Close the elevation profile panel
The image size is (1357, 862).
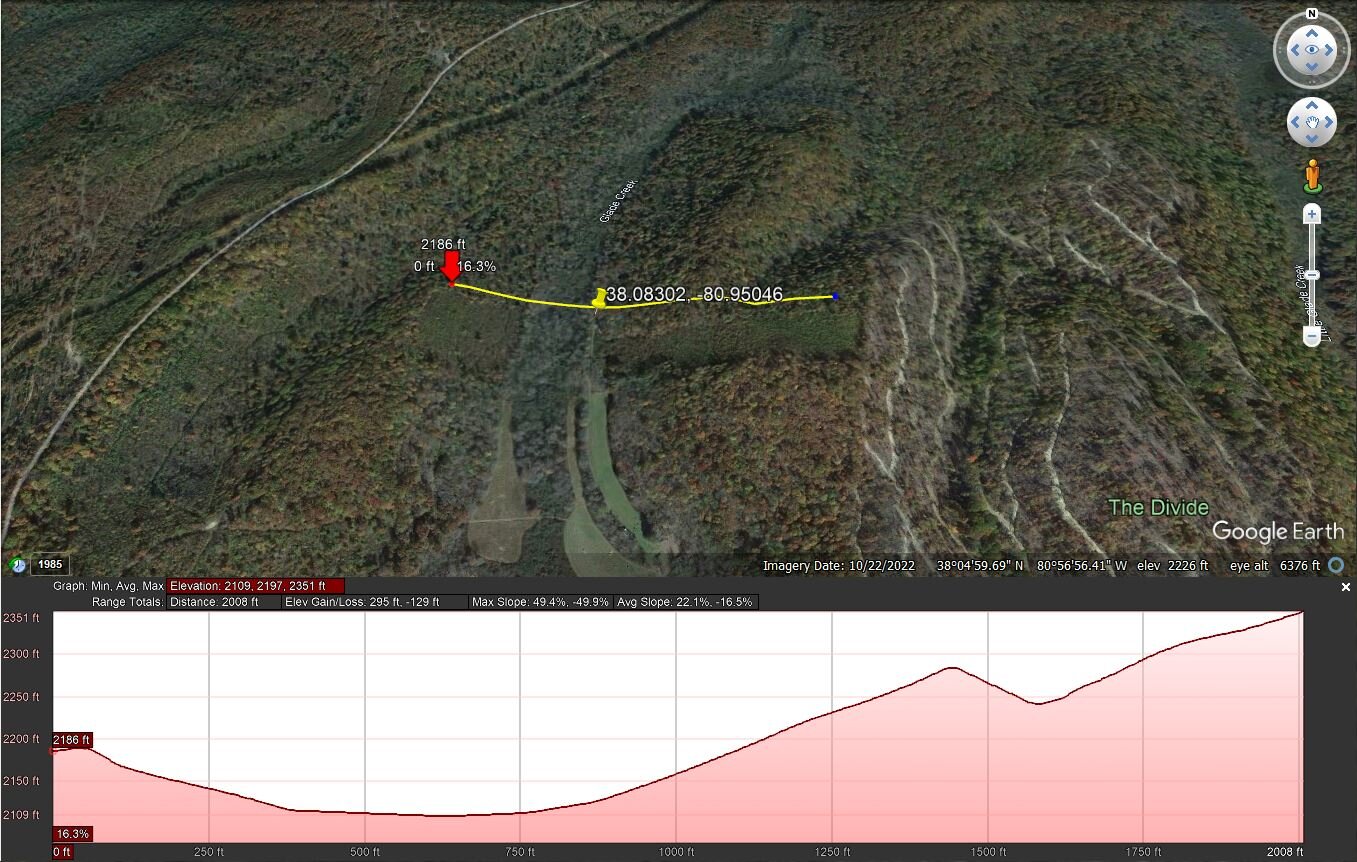[x=1346, y=588]
